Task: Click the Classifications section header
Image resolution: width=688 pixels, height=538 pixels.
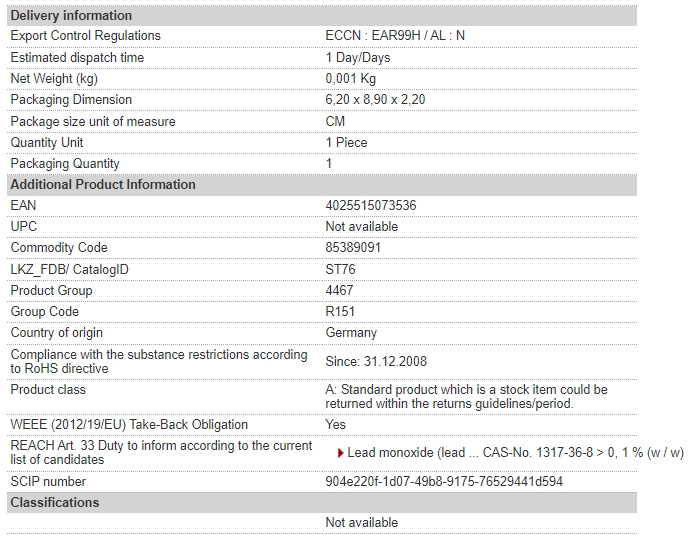Action: 322,502
